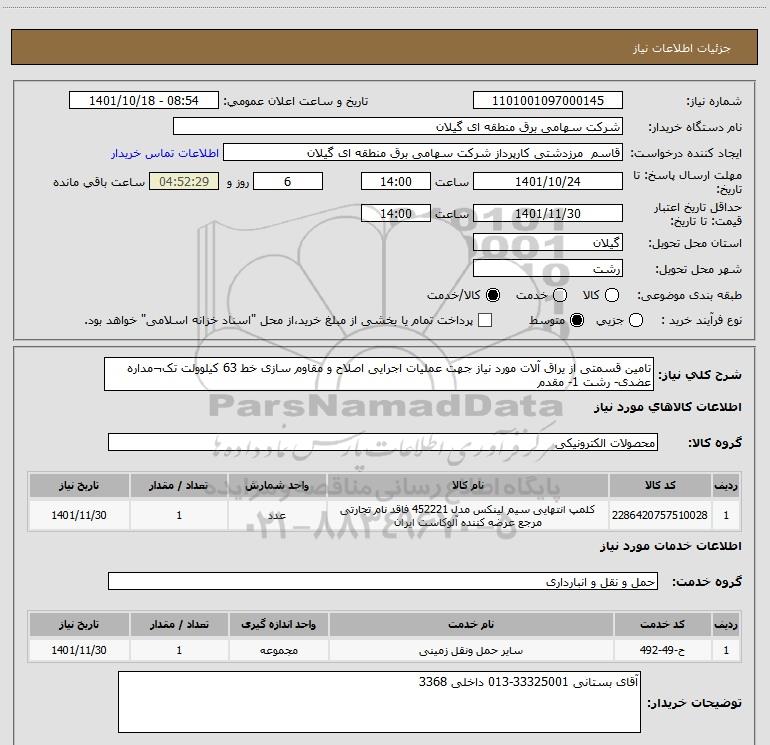Click the goods table header کد کالا
This screenshot has height=745, width=770.
click(x=660, y=485)
